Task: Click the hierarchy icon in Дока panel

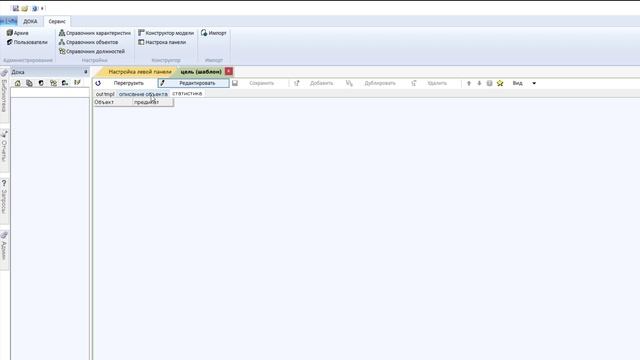Action: coord(53,83)
